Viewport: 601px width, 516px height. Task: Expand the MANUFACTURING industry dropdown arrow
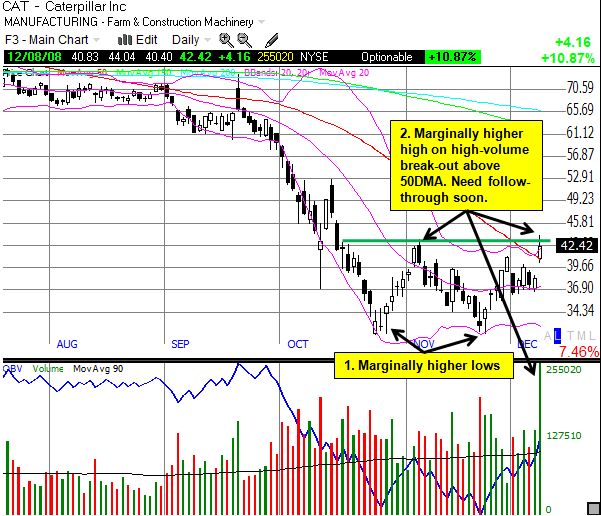tap(261, 22)
